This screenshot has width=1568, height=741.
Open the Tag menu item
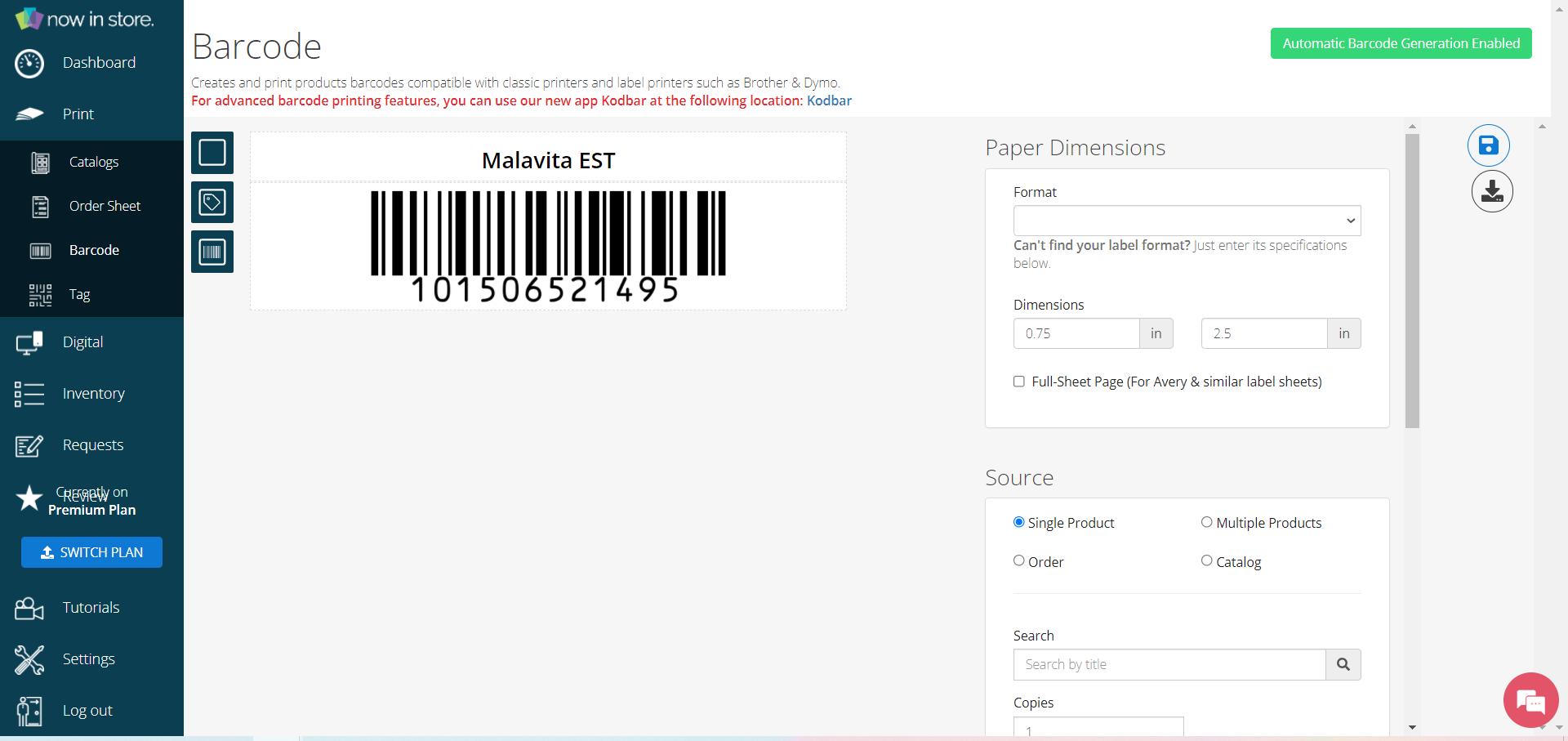tap(79, 295)
